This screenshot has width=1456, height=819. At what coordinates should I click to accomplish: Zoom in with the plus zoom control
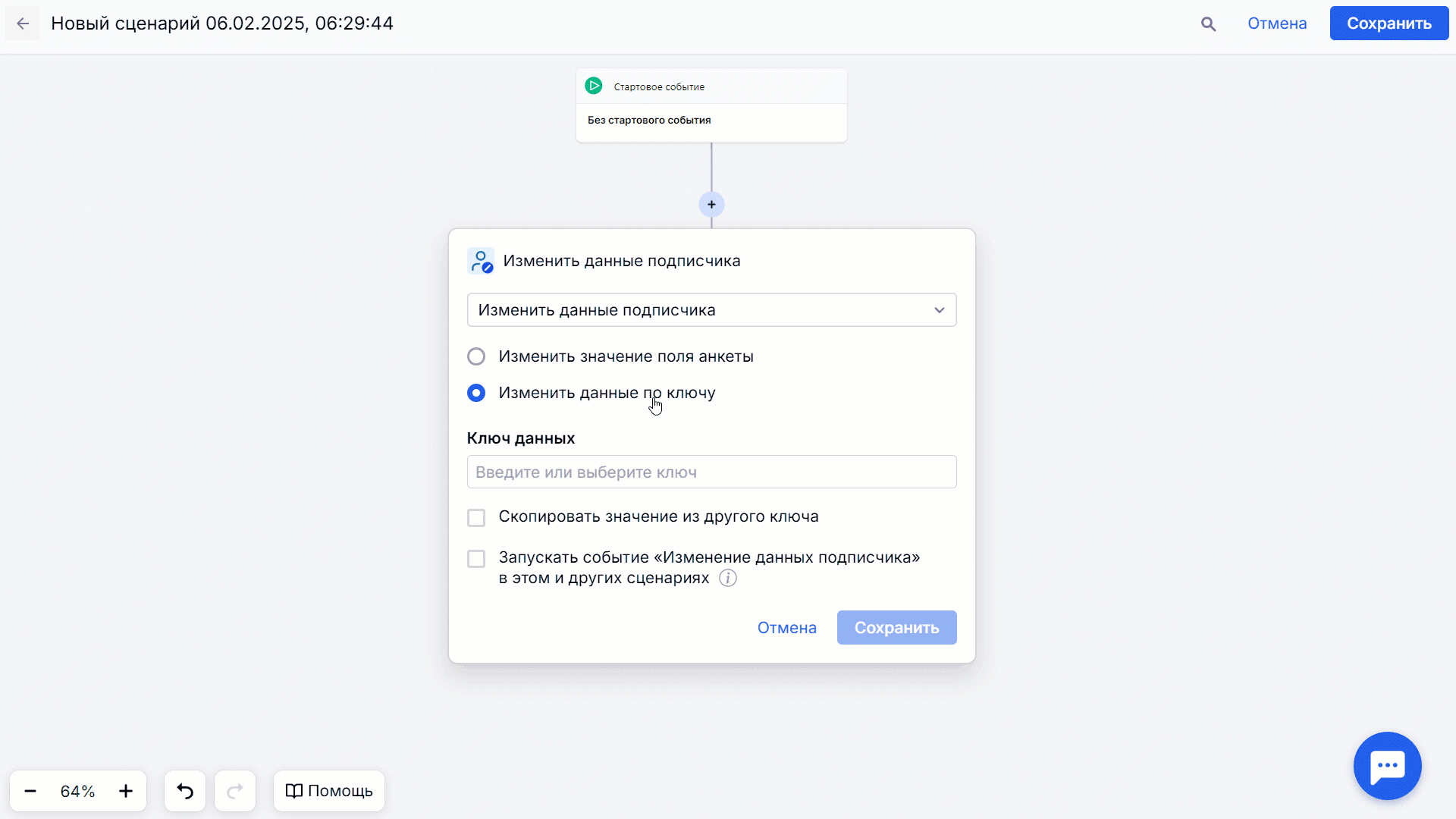pyautogui.click(x=126, y=791)
